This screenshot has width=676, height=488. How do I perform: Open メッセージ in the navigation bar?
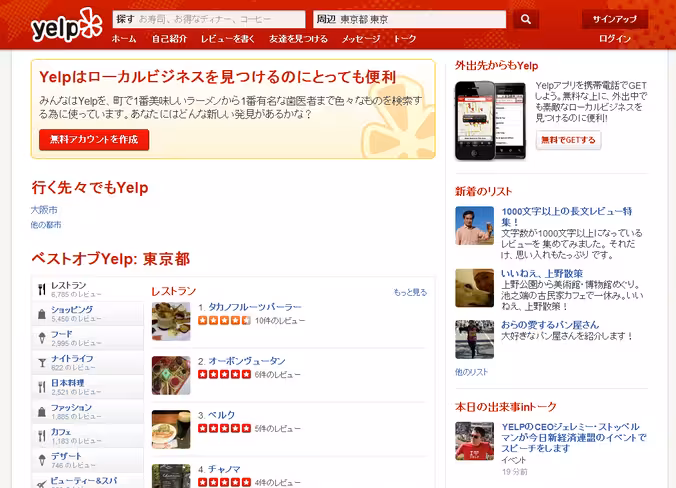tap(361, 39)
